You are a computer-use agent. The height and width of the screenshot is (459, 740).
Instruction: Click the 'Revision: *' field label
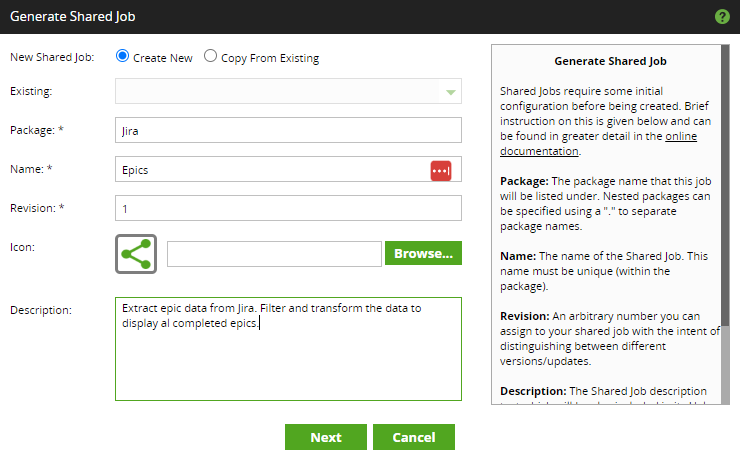tap(37, 208)
